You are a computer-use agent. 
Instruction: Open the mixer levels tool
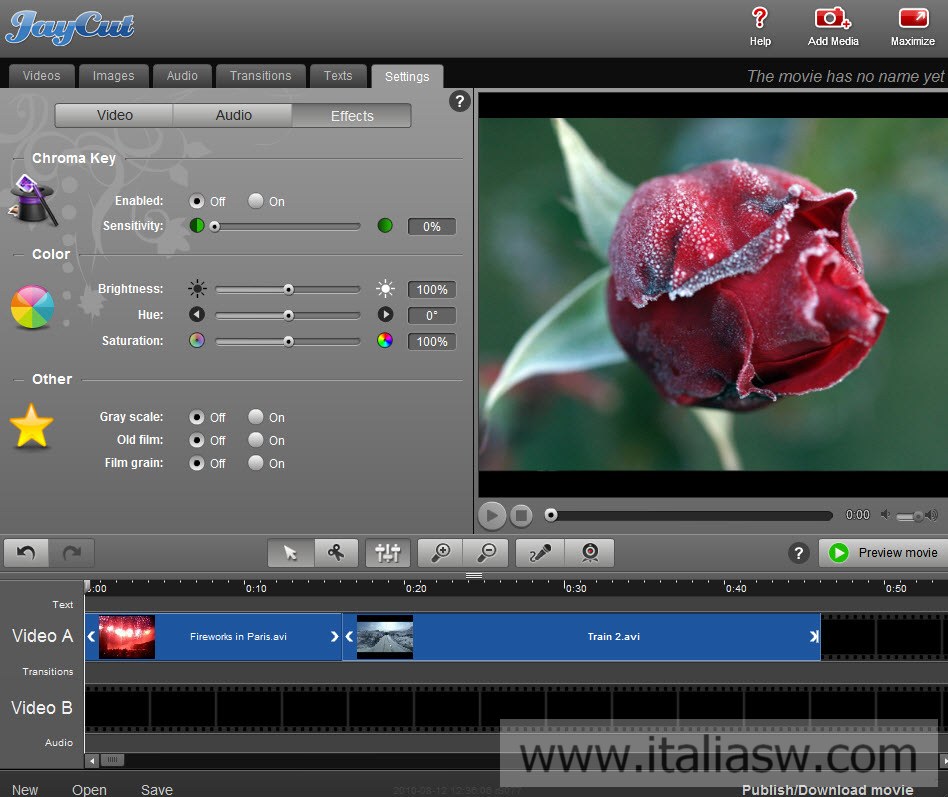pyautogui.click(x=388, y=553)
